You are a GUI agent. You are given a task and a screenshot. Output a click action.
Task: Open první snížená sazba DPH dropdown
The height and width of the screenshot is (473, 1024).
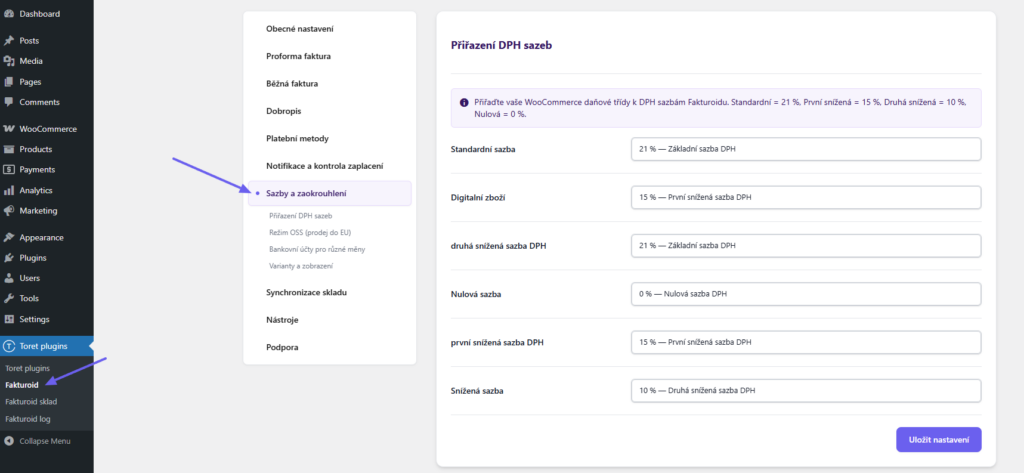(x=806, y=342)
